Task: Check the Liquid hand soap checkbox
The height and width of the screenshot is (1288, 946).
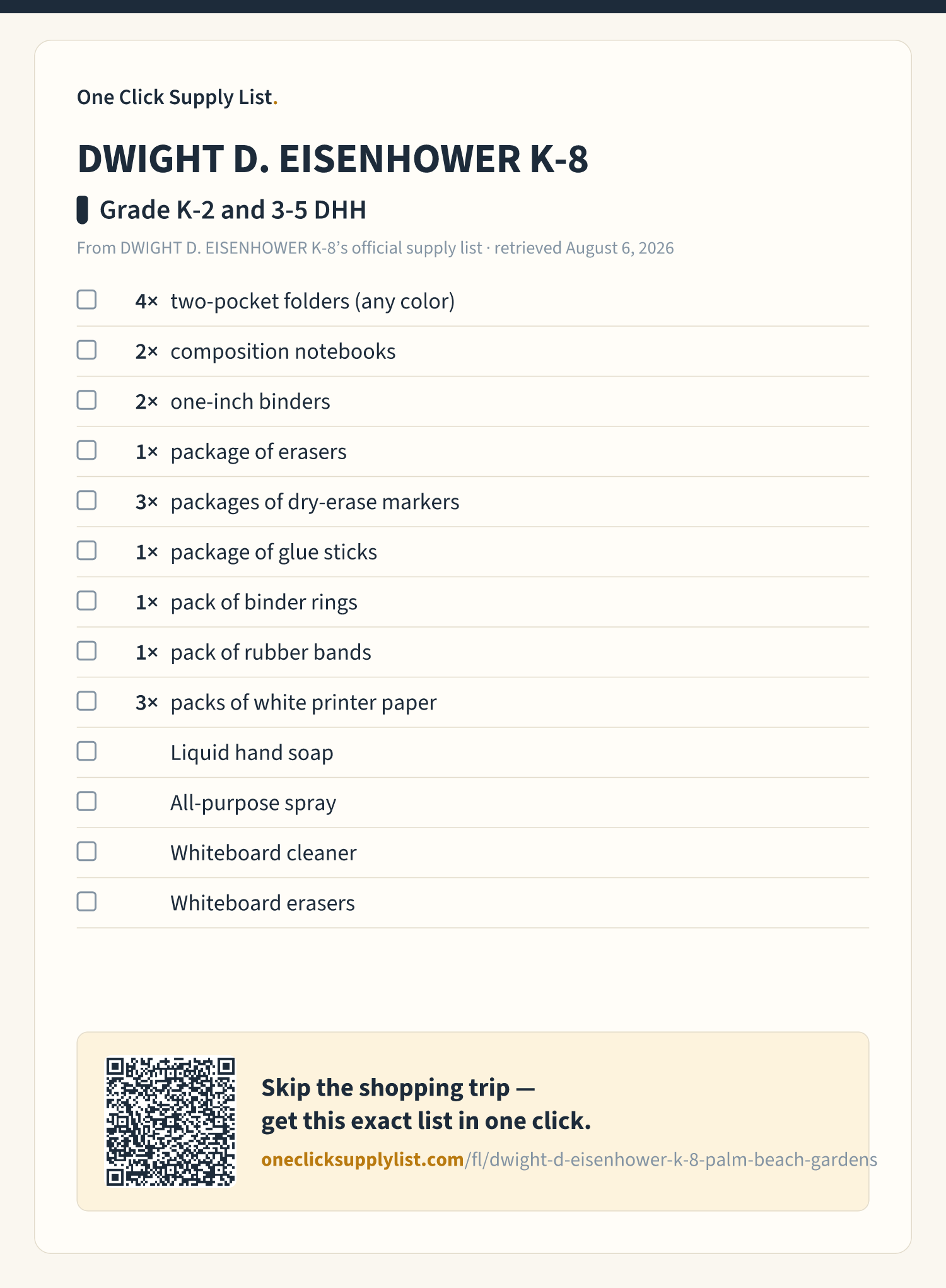Action: [86, 751]
